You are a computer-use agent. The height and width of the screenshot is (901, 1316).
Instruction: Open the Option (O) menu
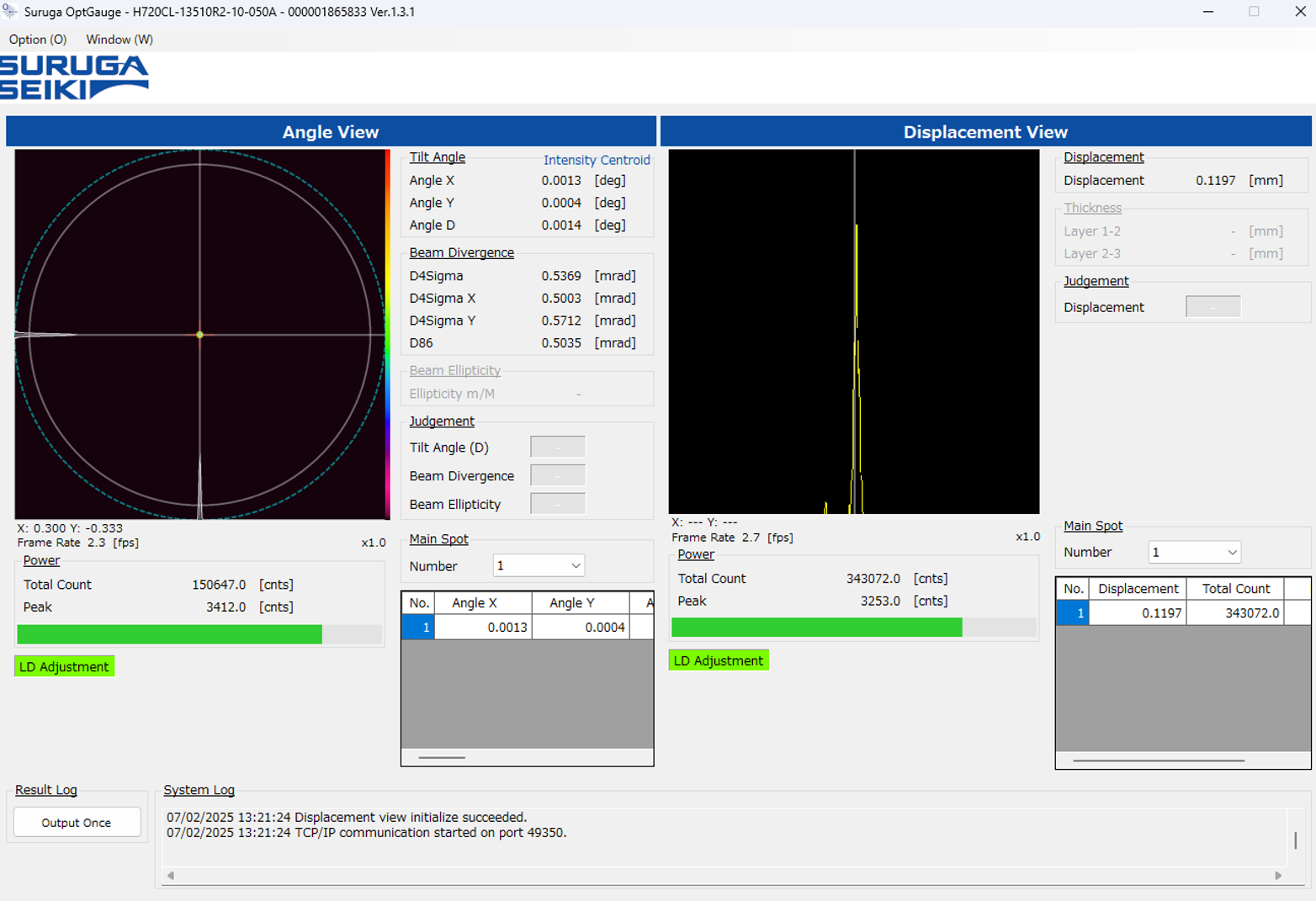coord(38,40)
